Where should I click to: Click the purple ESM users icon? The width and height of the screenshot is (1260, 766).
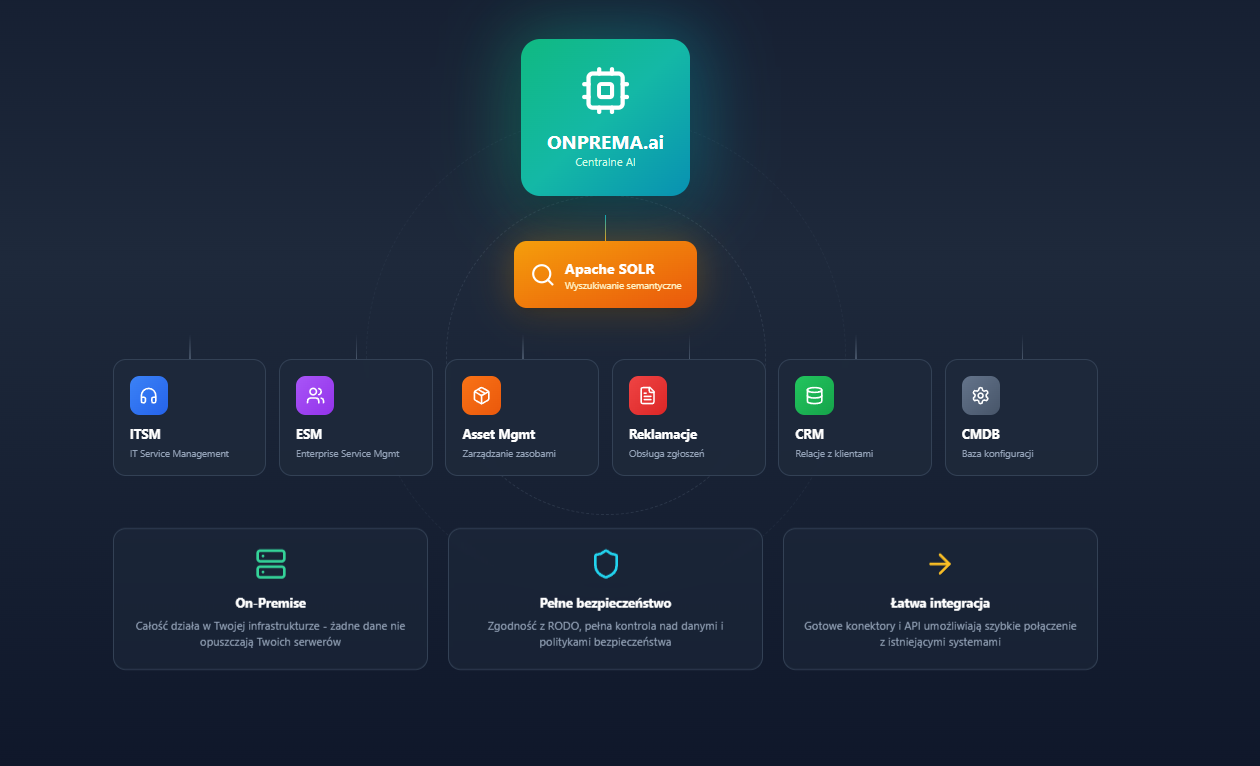tap(315, 395)
